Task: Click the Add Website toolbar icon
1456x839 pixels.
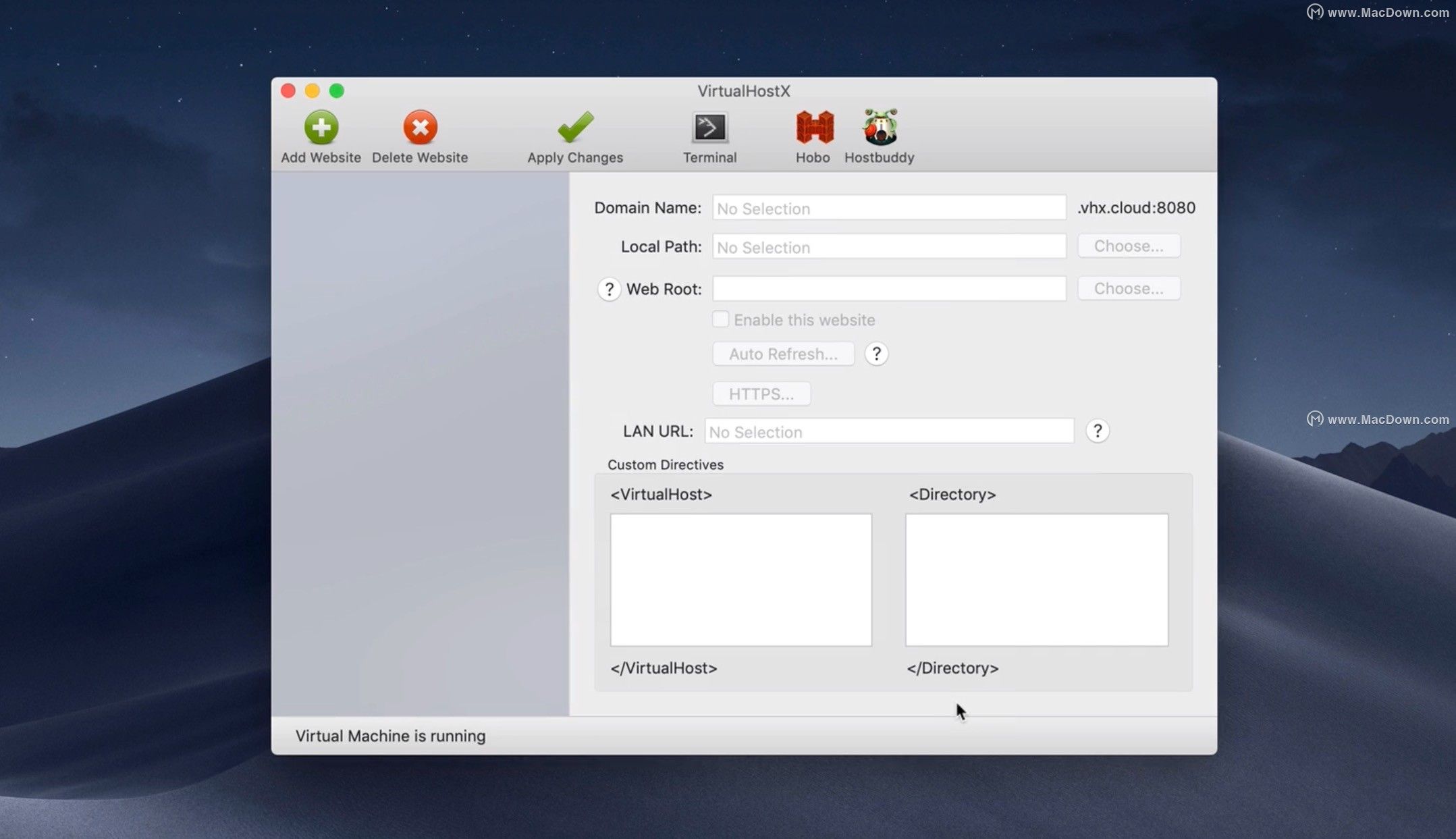Action: coord(321,128)
